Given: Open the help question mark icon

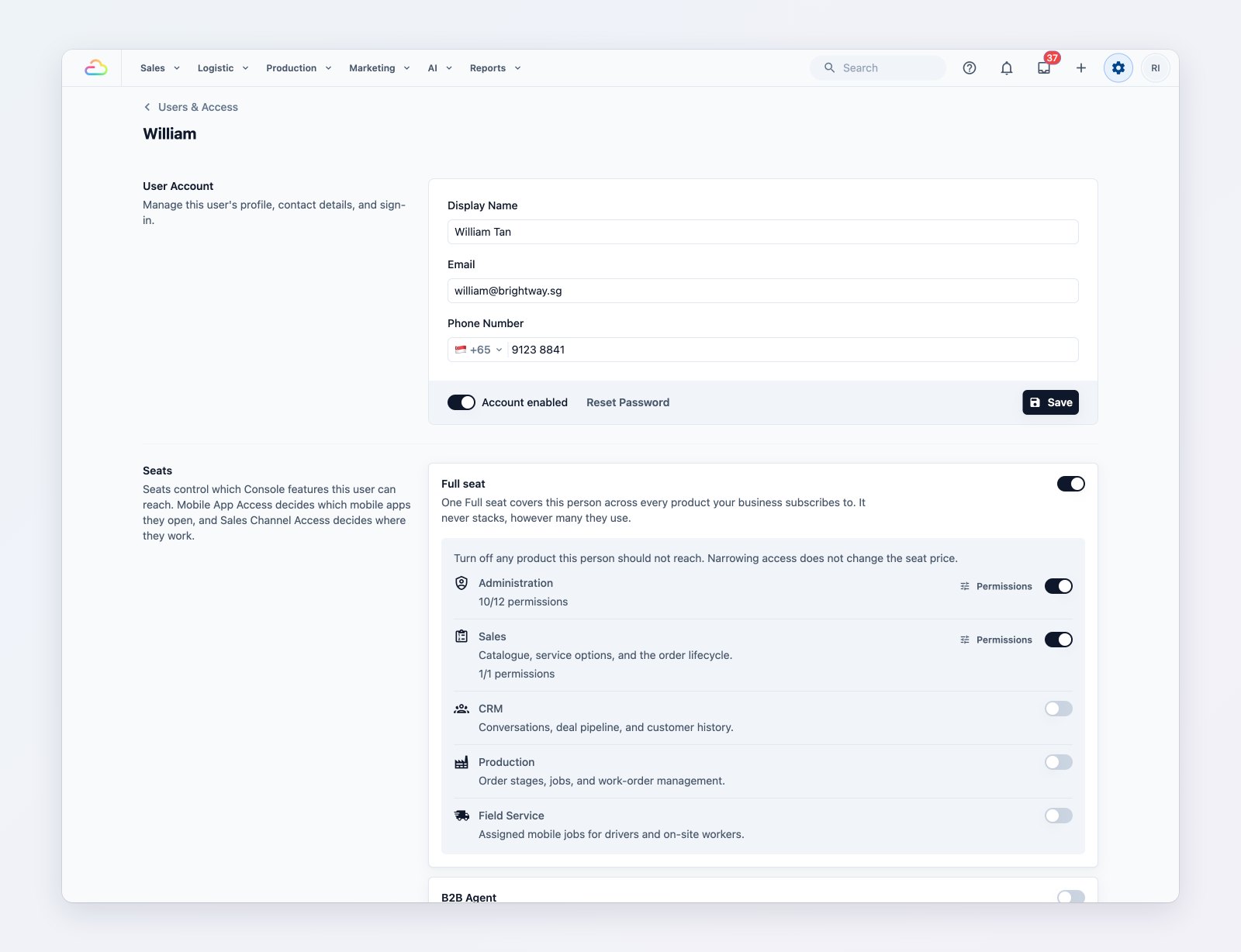Looking at the screenshot, I should pyautogui.click(x=970, y=68).
